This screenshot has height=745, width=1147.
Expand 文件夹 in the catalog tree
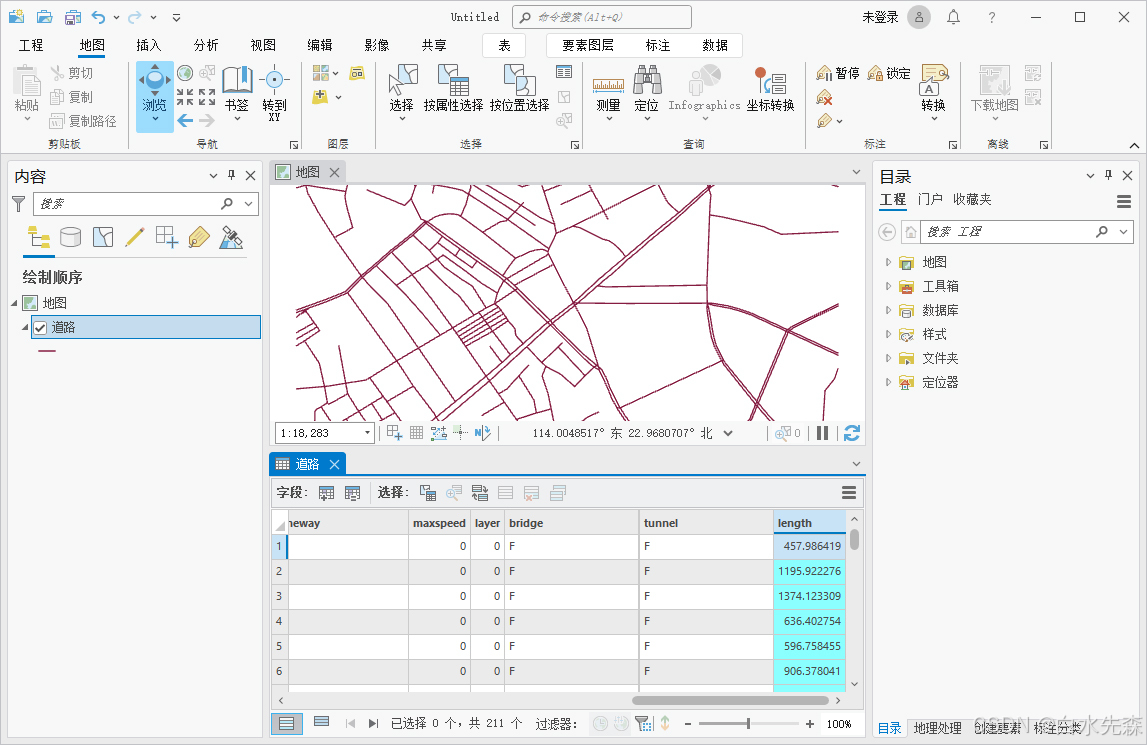click(x=888, y=359)
